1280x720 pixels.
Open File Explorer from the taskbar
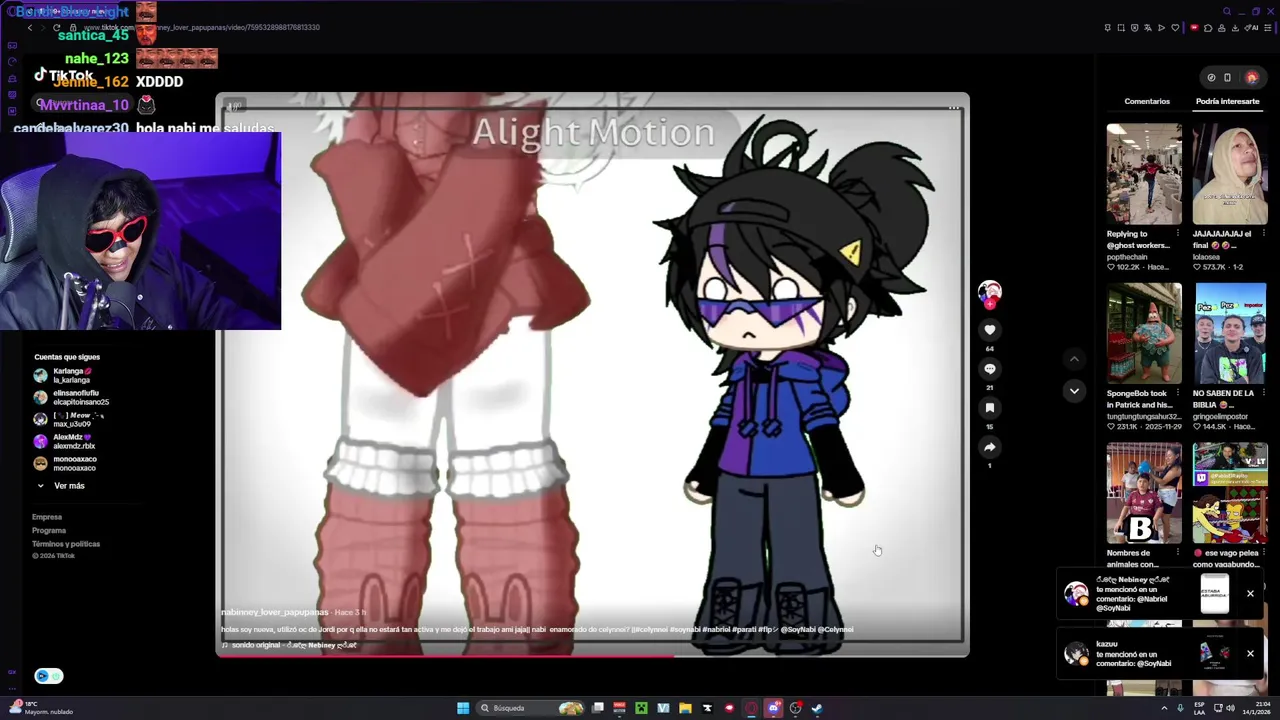coord(685,708)
